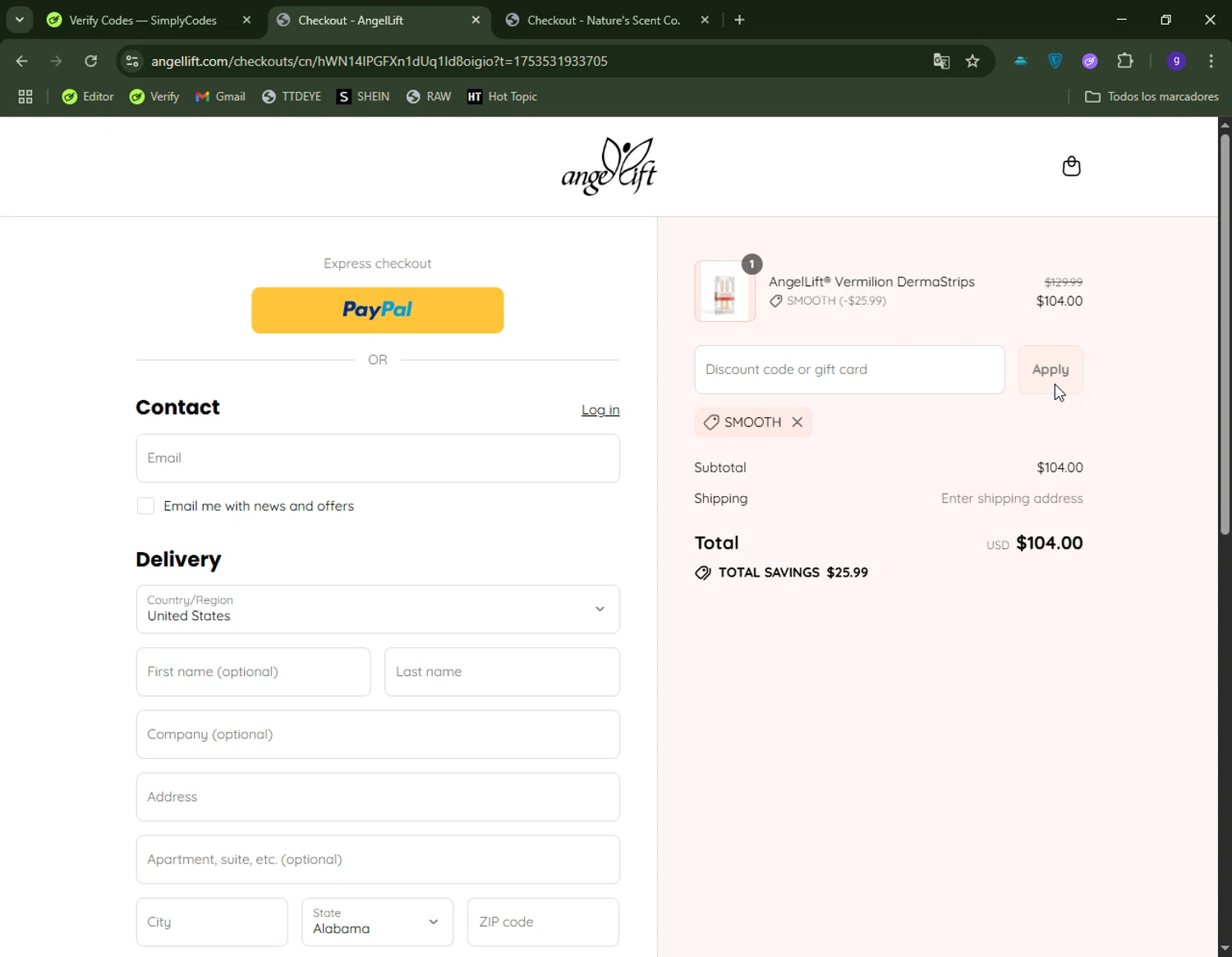This screenshot has height=957, width=1232.
Task: Click the struck-through $129.99 price
Action: (x=1064, y=282)
